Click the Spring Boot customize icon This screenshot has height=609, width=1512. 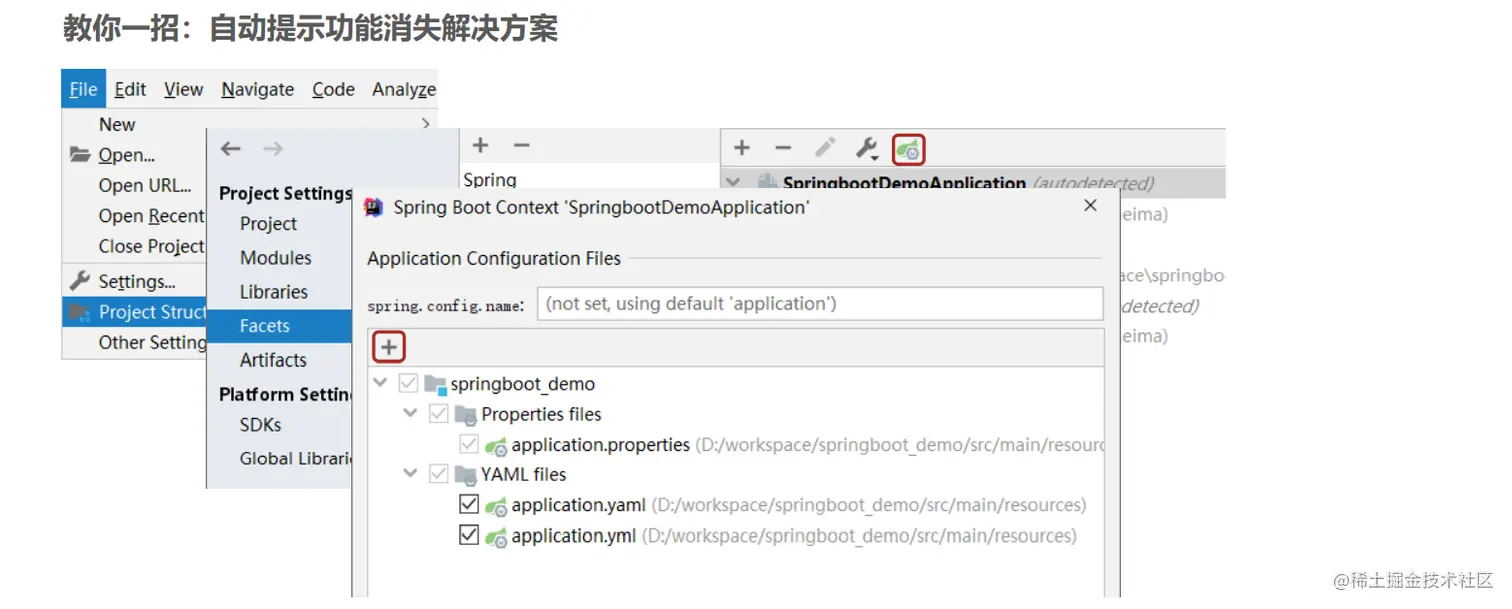coord(908,150)
